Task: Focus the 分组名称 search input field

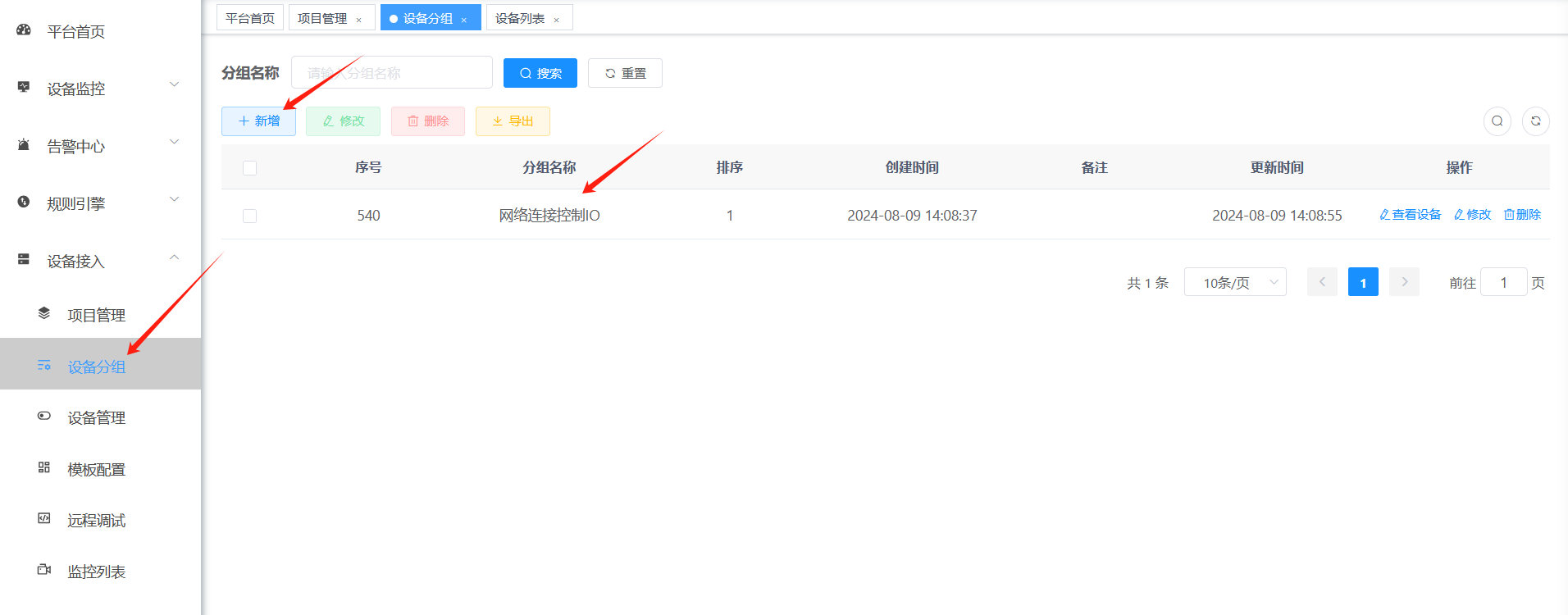Action: (x=392, y=73)
